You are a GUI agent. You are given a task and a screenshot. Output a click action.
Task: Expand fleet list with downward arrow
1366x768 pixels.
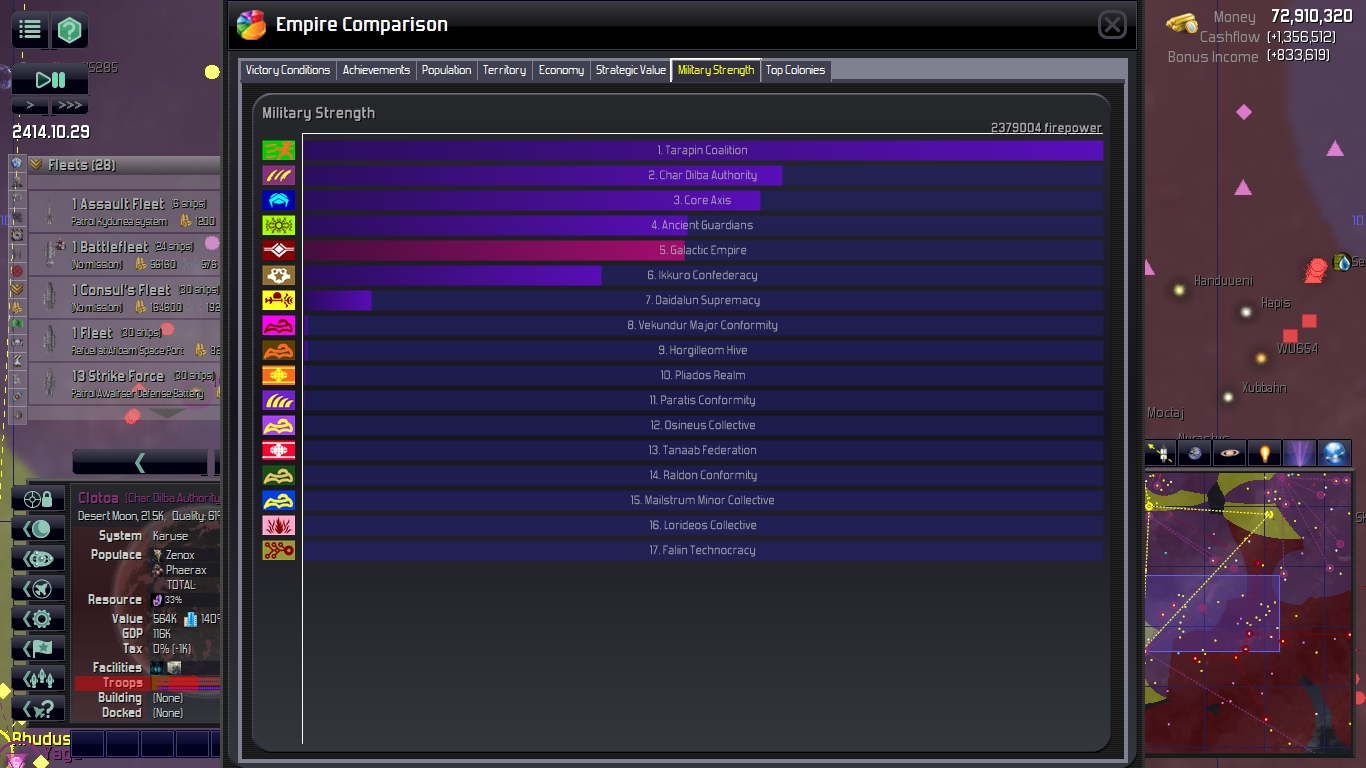[x=166, y=412]
